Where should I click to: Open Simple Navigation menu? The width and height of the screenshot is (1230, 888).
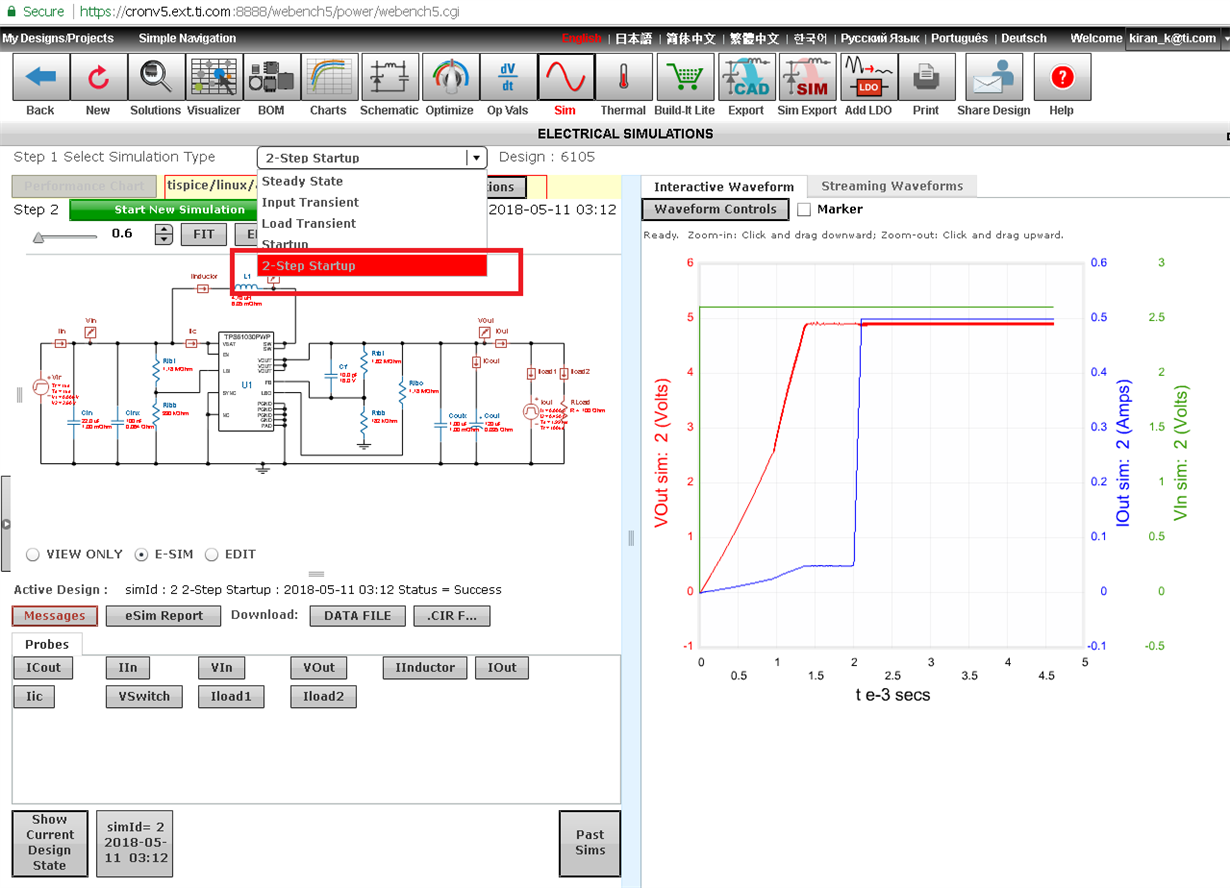(187, 38)
